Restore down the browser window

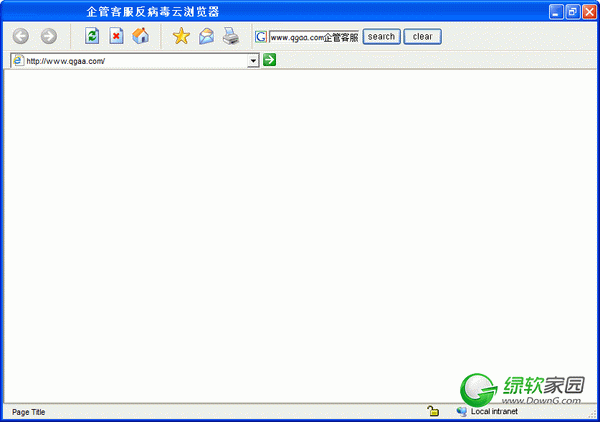[573, 12]
